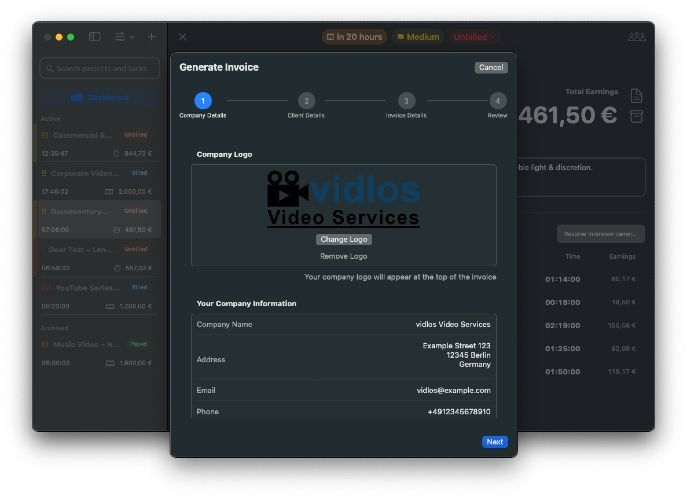Click Payed badge on Music Video project
The height and width of the screenshot is (500, 687).
[138, 344]
